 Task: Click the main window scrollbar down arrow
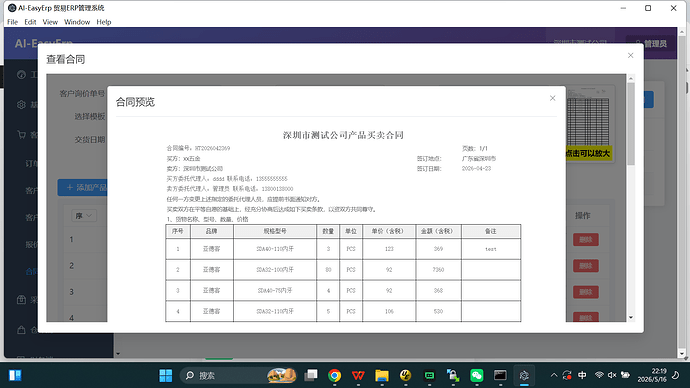(682, 353)
